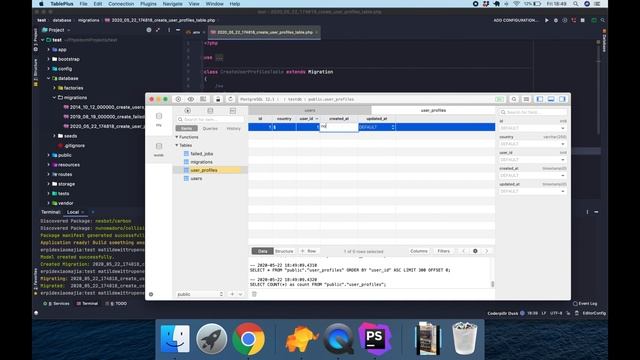Open the Terminal tool button in PhpStorm bottom bar
The width and height of the screenshot is (640, 360).
87,304
